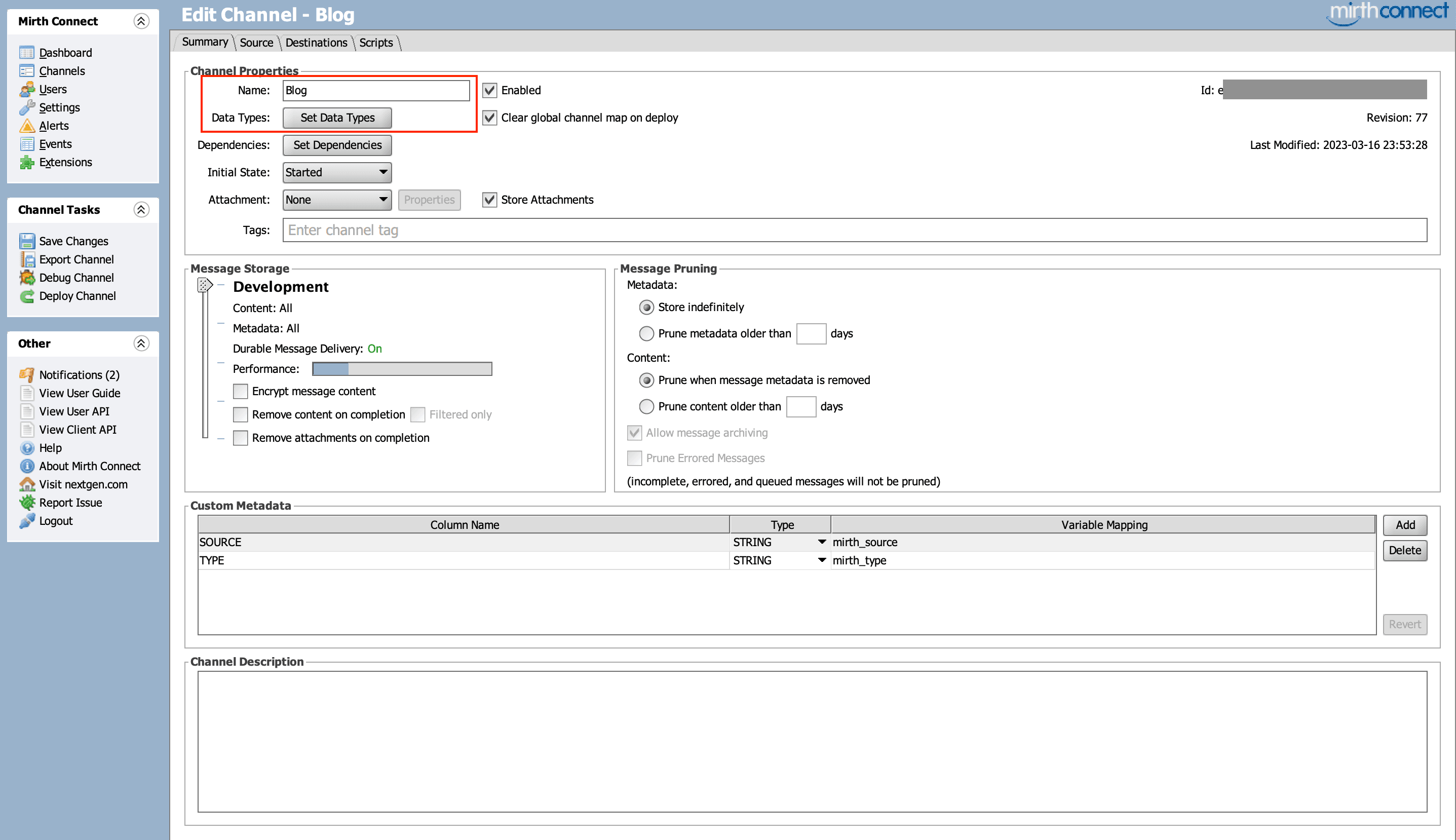The image size is (1456, 840).
Task: Check Remove content on completion
Action: (x=240, y=415)
